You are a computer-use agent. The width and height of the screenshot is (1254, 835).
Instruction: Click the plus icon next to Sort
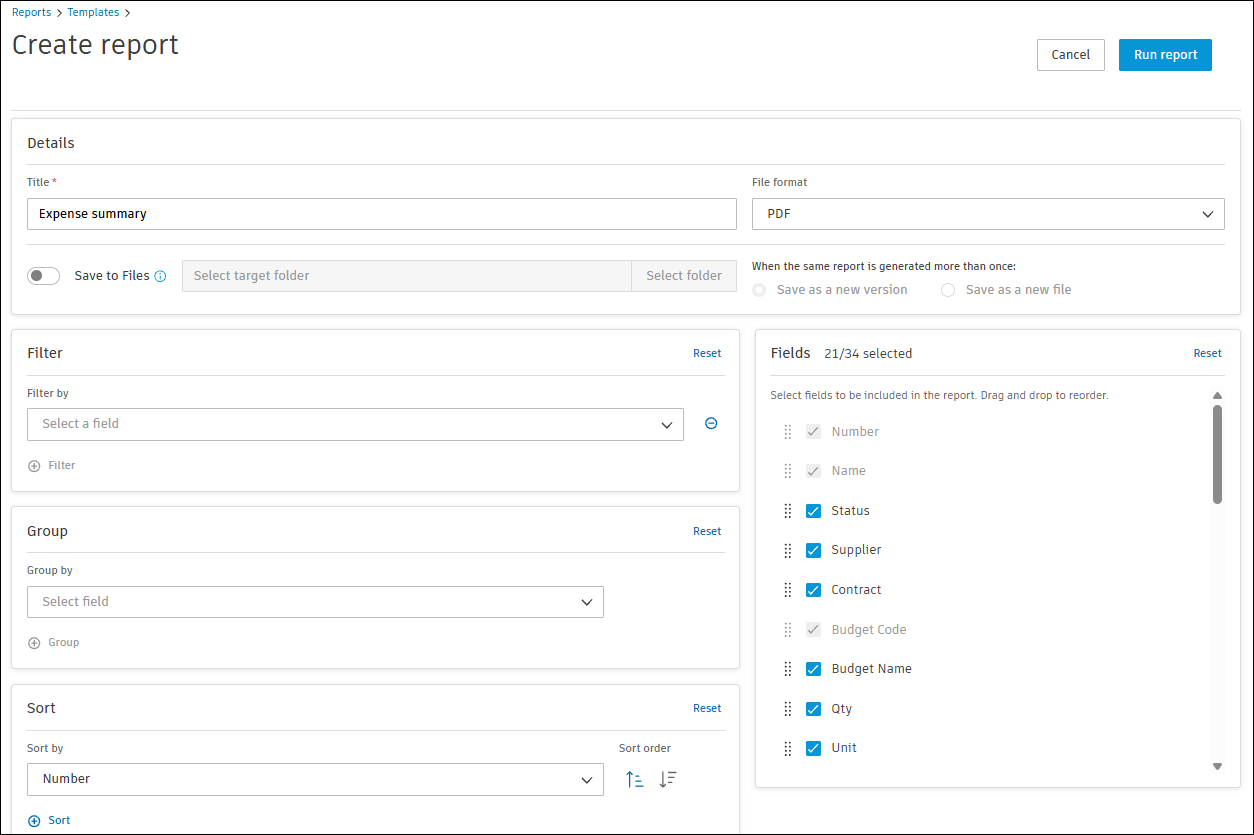coord(34,821)
